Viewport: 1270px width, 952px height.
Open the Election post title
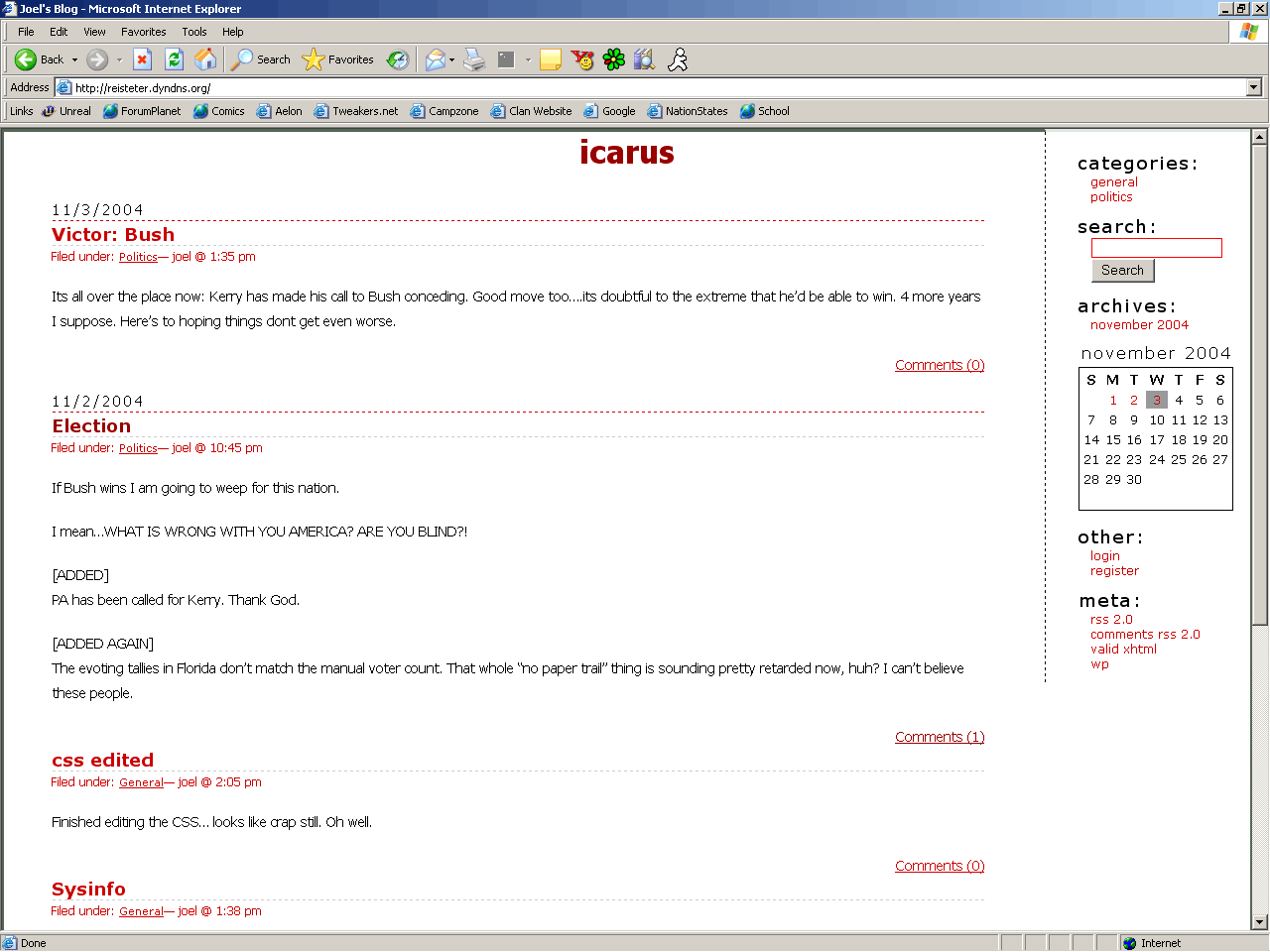click(x=91, y=426)
